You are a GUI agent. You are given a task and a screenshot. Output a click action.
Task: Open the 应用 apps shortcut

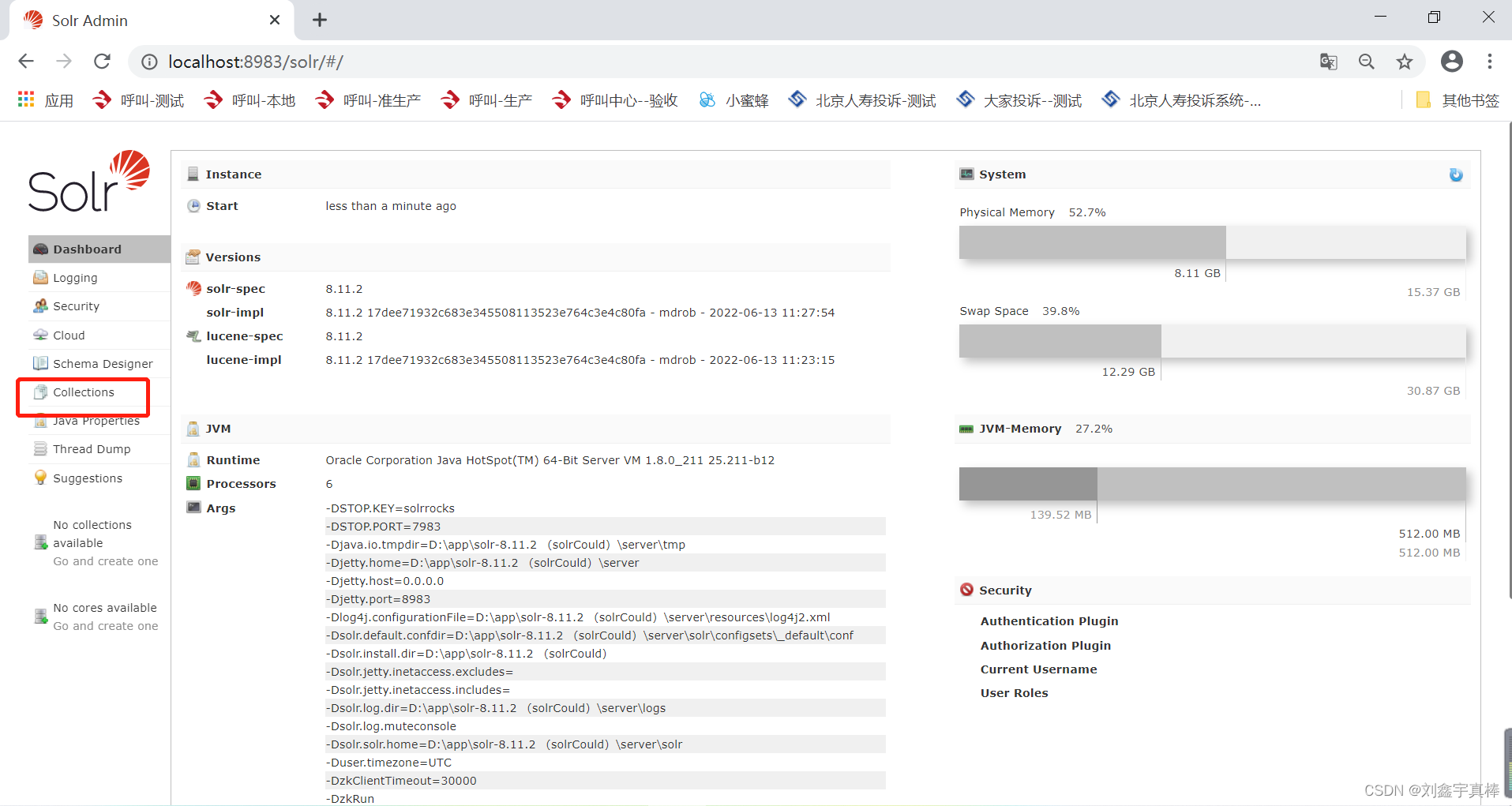[46, 100]
